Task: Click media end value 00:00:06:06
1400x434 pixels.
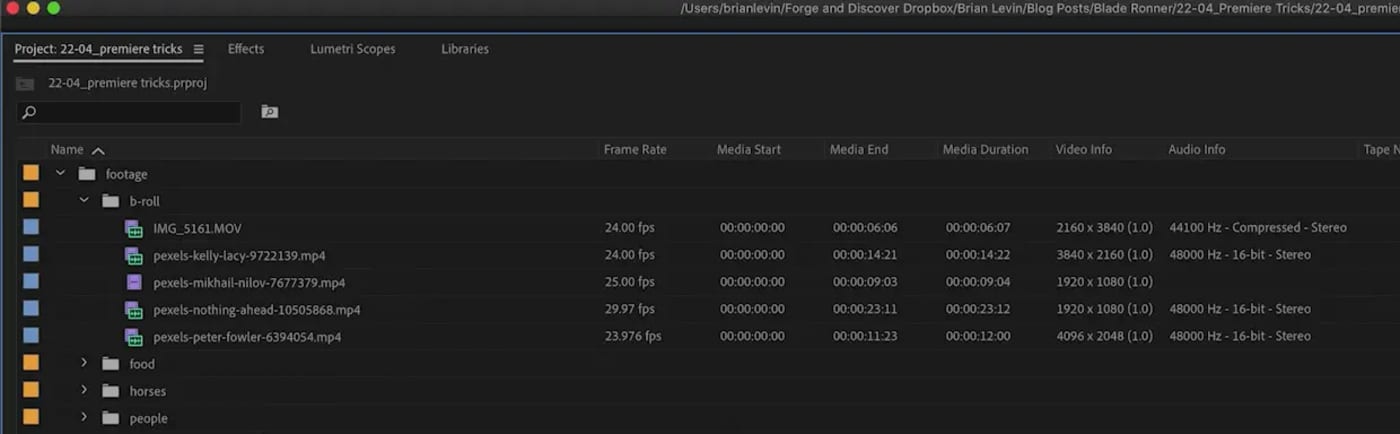Action: pos(865,228)
